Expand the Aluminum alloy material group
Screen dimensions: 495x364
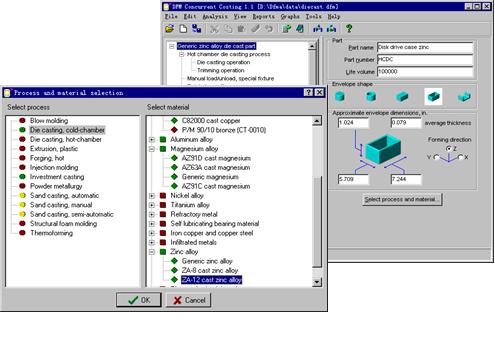click(x=152, y=139)
